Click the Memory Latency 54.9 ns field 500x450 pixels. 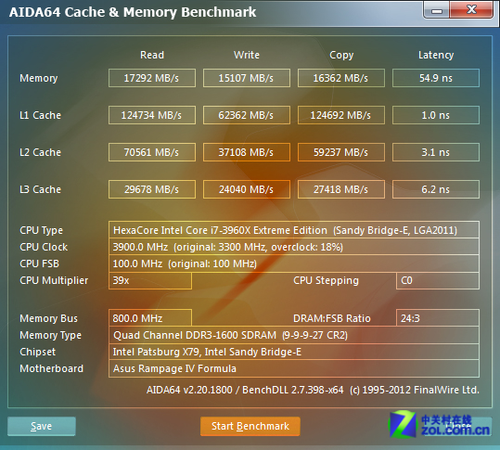[x=436, y=78]
